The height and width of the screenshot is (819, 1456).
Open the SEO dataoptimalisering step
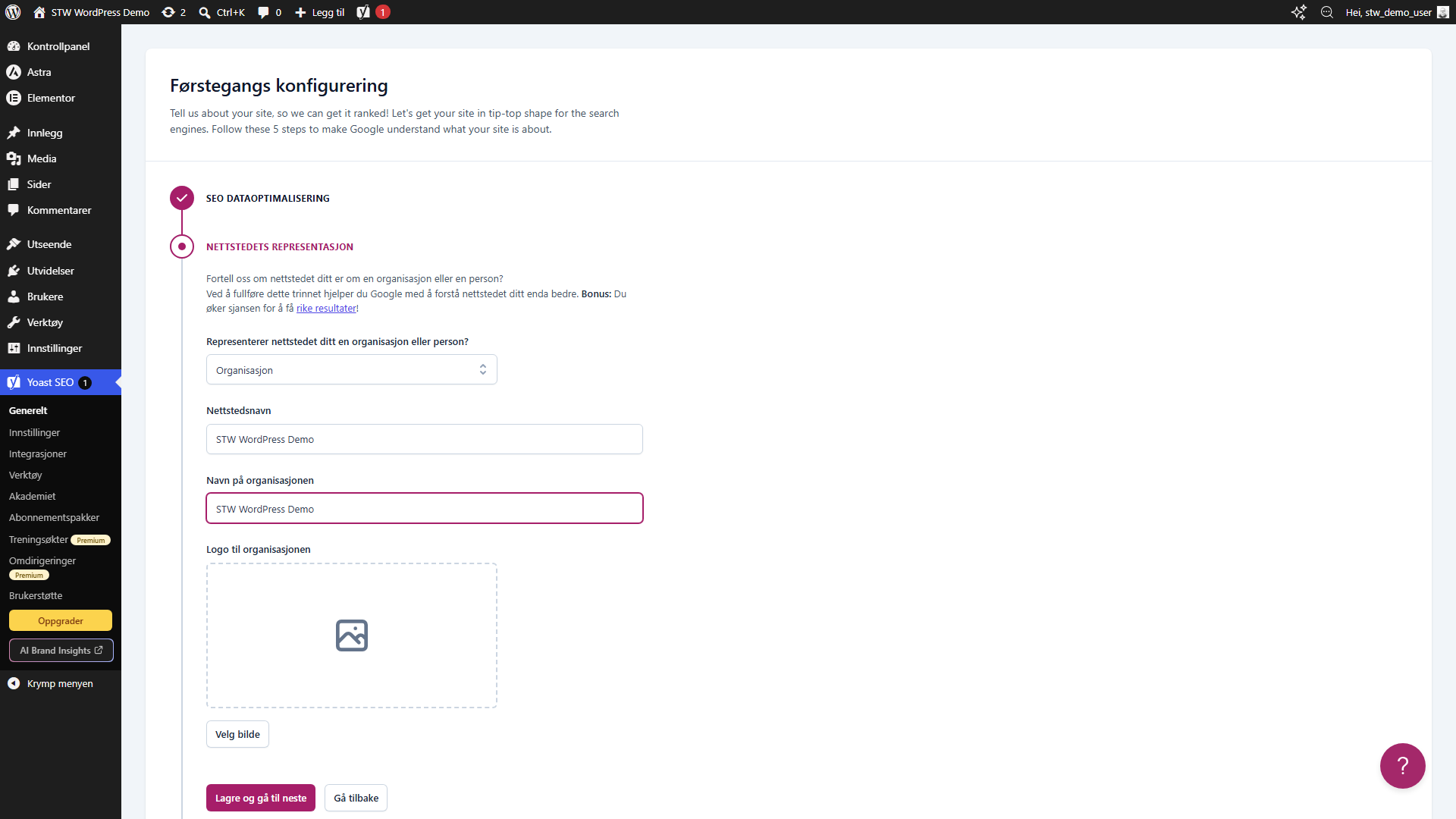(268, 198)
